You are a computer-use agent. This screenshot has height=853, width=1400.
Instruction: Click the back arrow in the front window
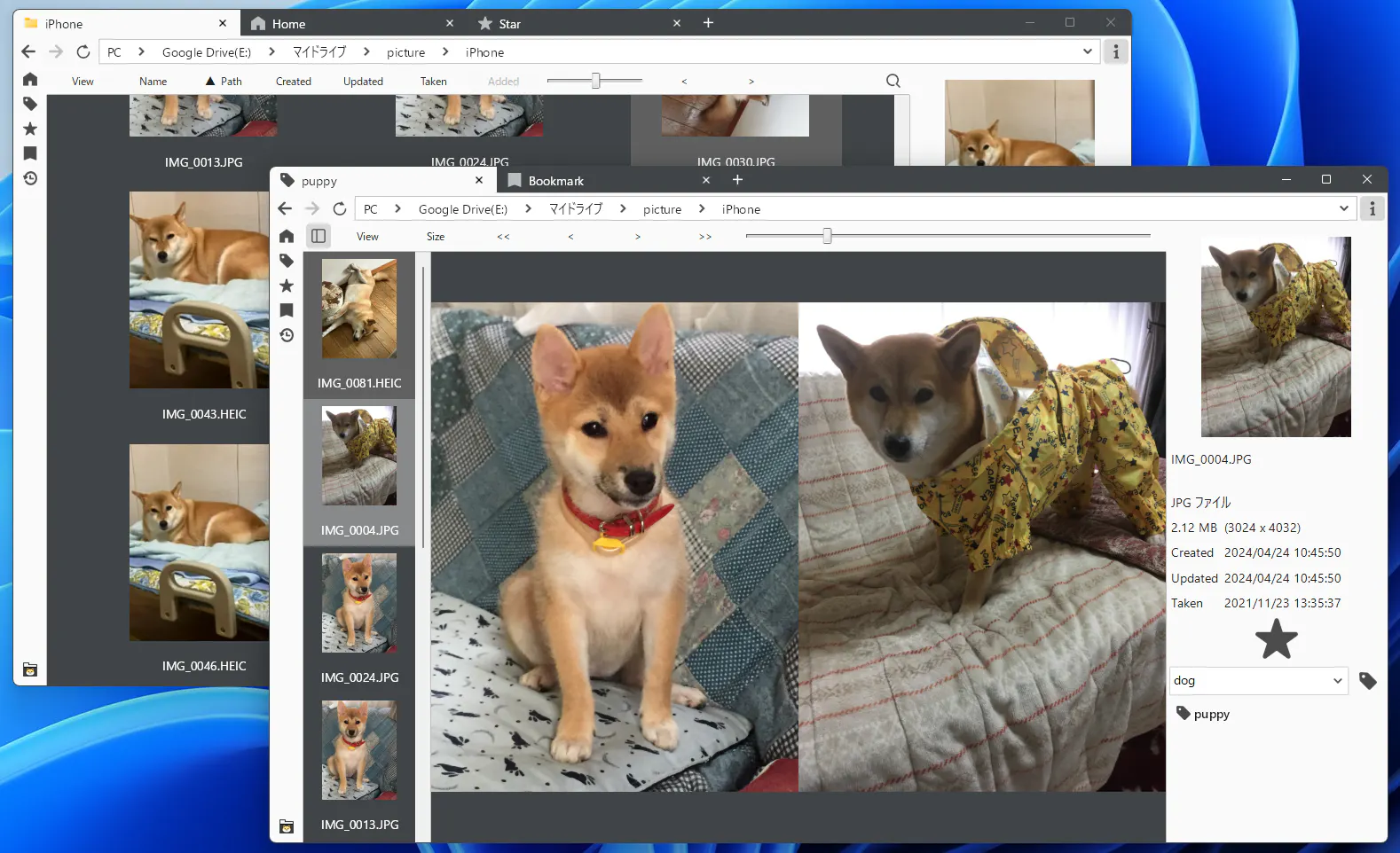point(285,208)
